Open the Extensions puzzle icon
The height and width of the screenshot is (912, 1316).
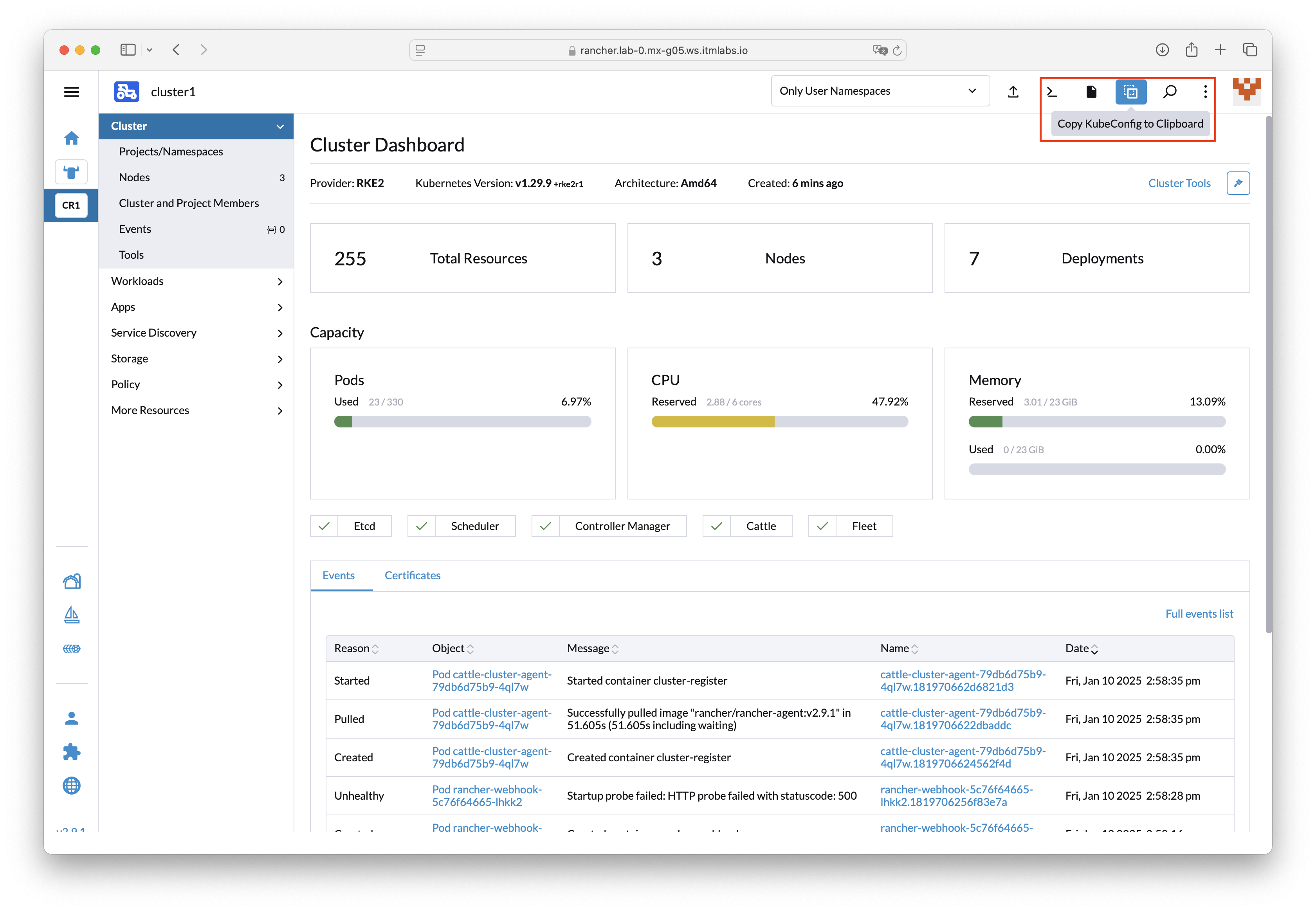(x=71, y=752)
